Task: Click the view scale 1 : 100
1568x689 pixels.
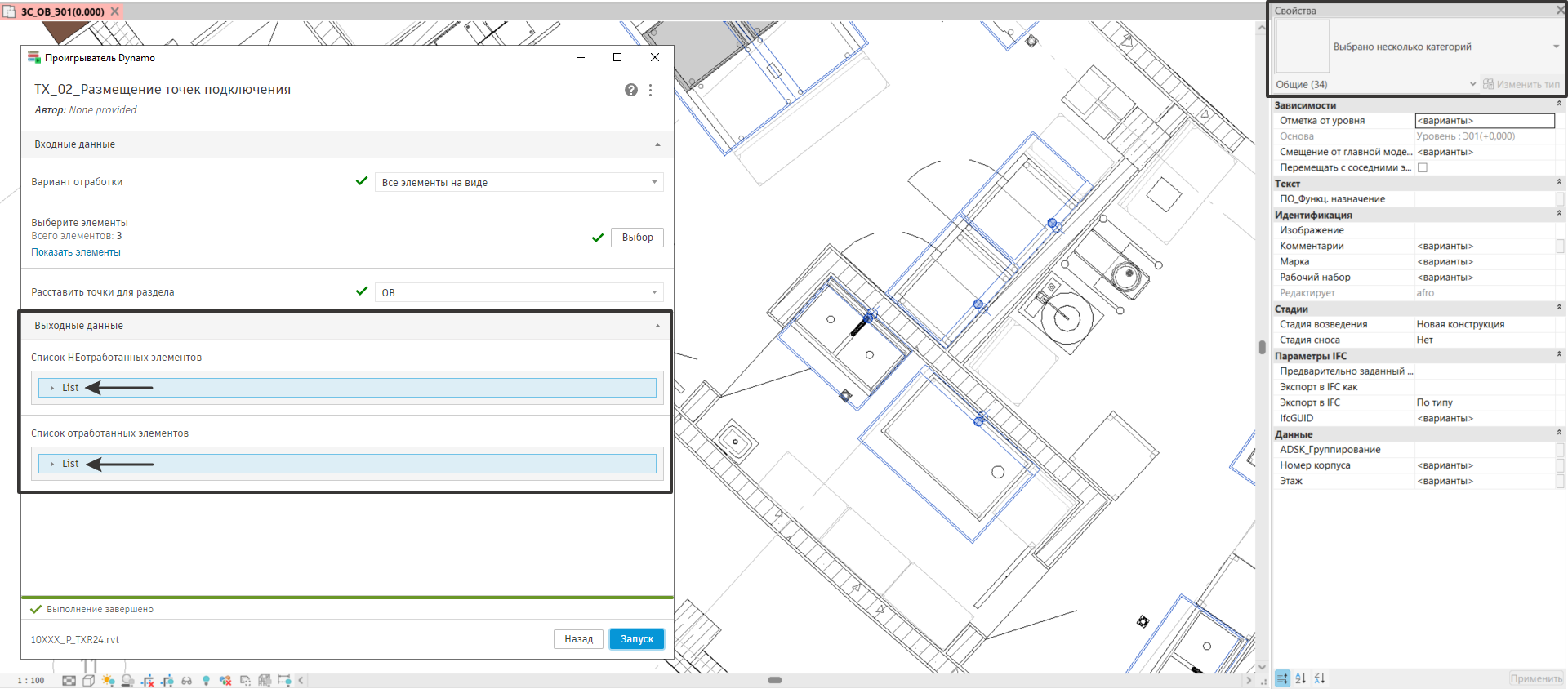Action: coord(32,680)
